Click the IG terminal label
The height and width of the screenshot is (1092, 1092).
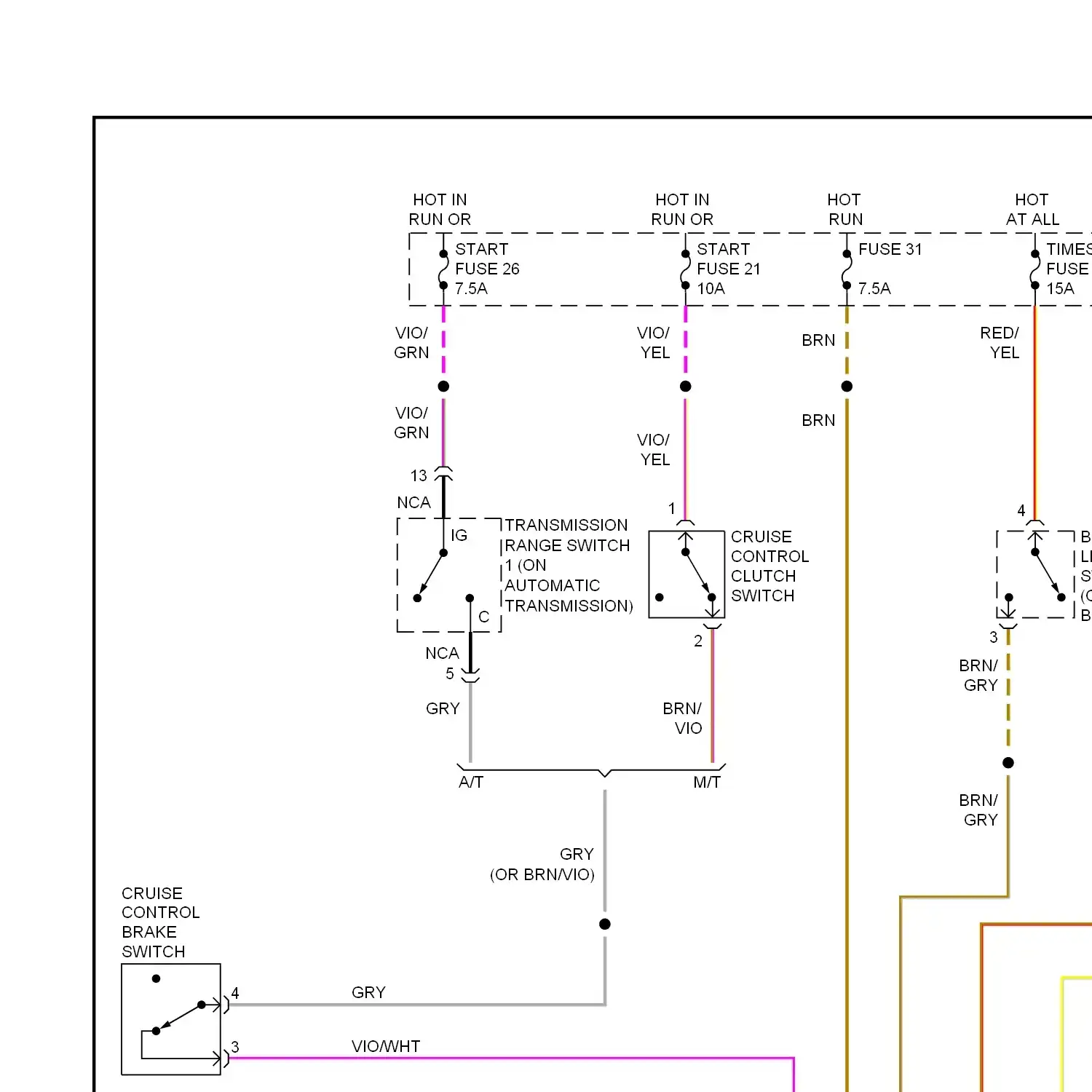point(459,535)
